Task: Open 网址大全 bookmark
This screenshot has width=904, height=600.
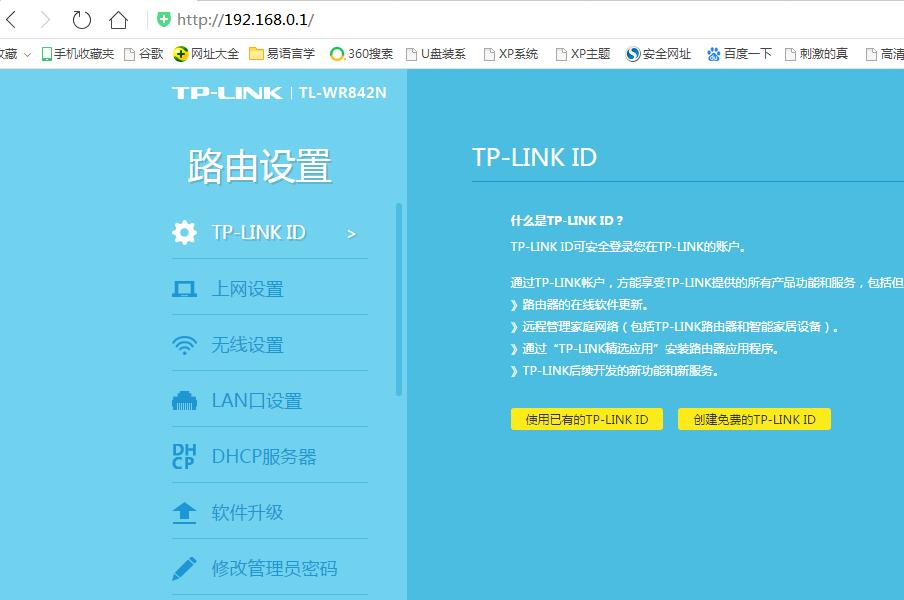Action: (x=206, y=54)
